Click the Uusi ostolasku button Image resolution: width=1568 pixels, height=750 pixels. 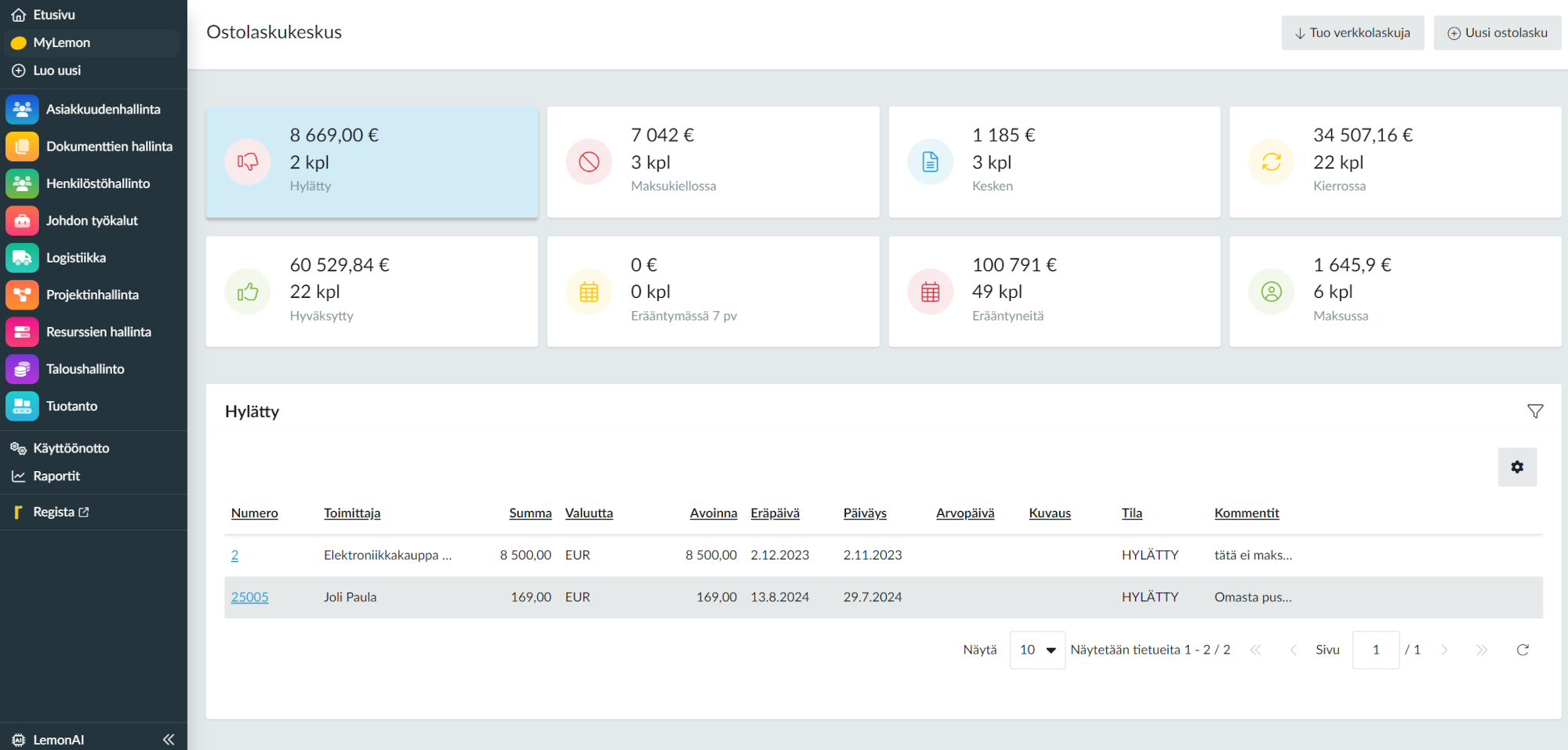pyautogui.click(x=1497, y=33)
